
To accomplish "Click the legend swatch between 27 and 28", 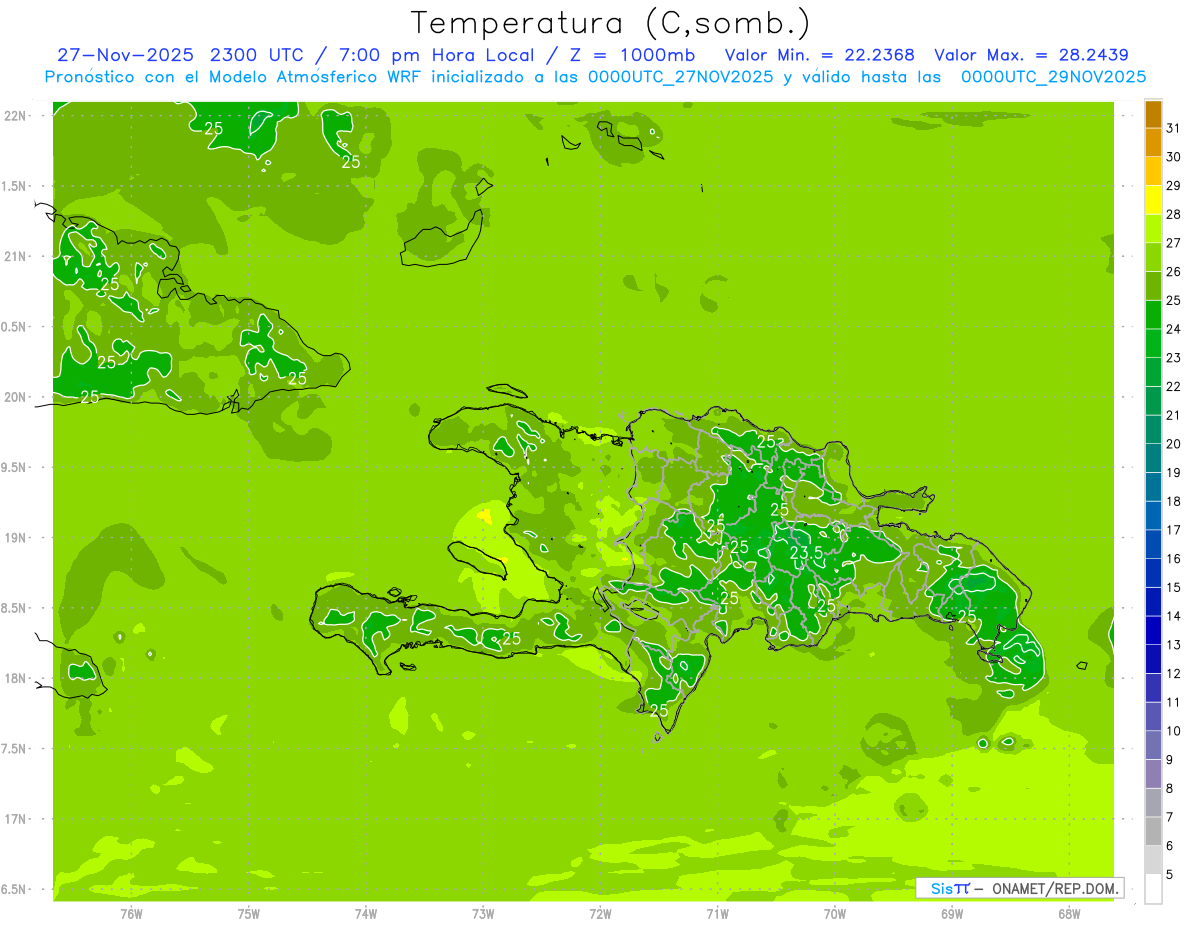I will [1153, 229].
